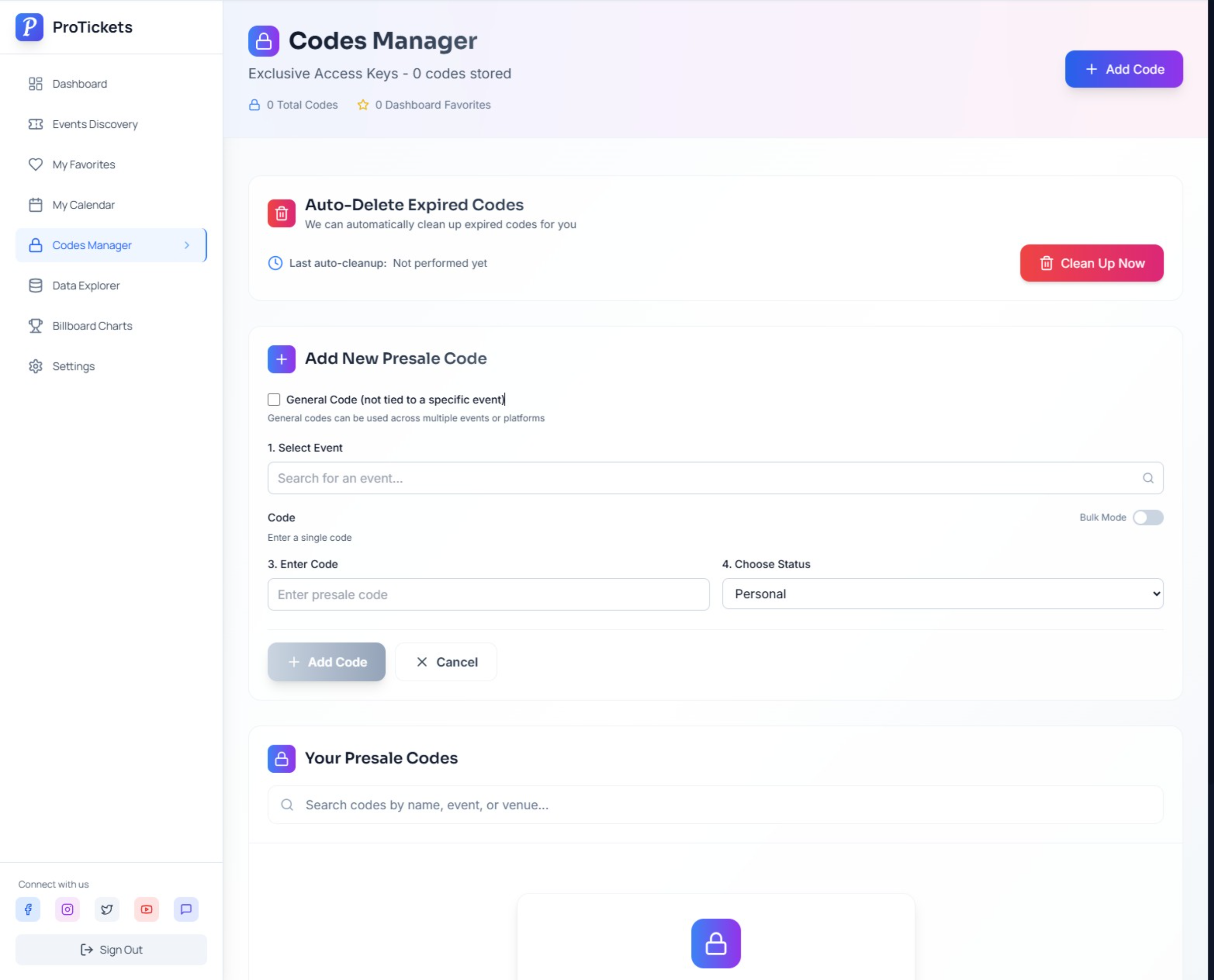This screenshot has height=980, width=1214.
Task: Open the Facebook social link
Action: pos(28,909)
